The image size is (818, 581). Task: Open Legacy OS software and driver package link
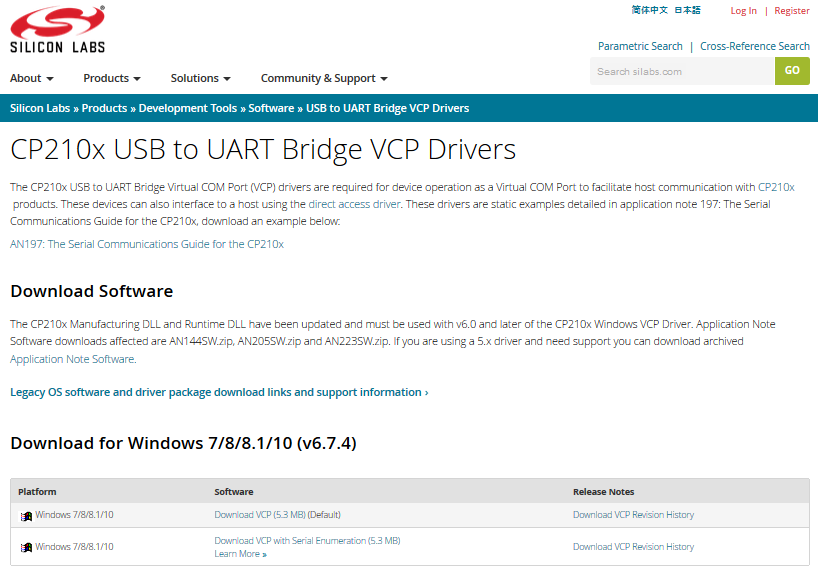pos(219,392)
